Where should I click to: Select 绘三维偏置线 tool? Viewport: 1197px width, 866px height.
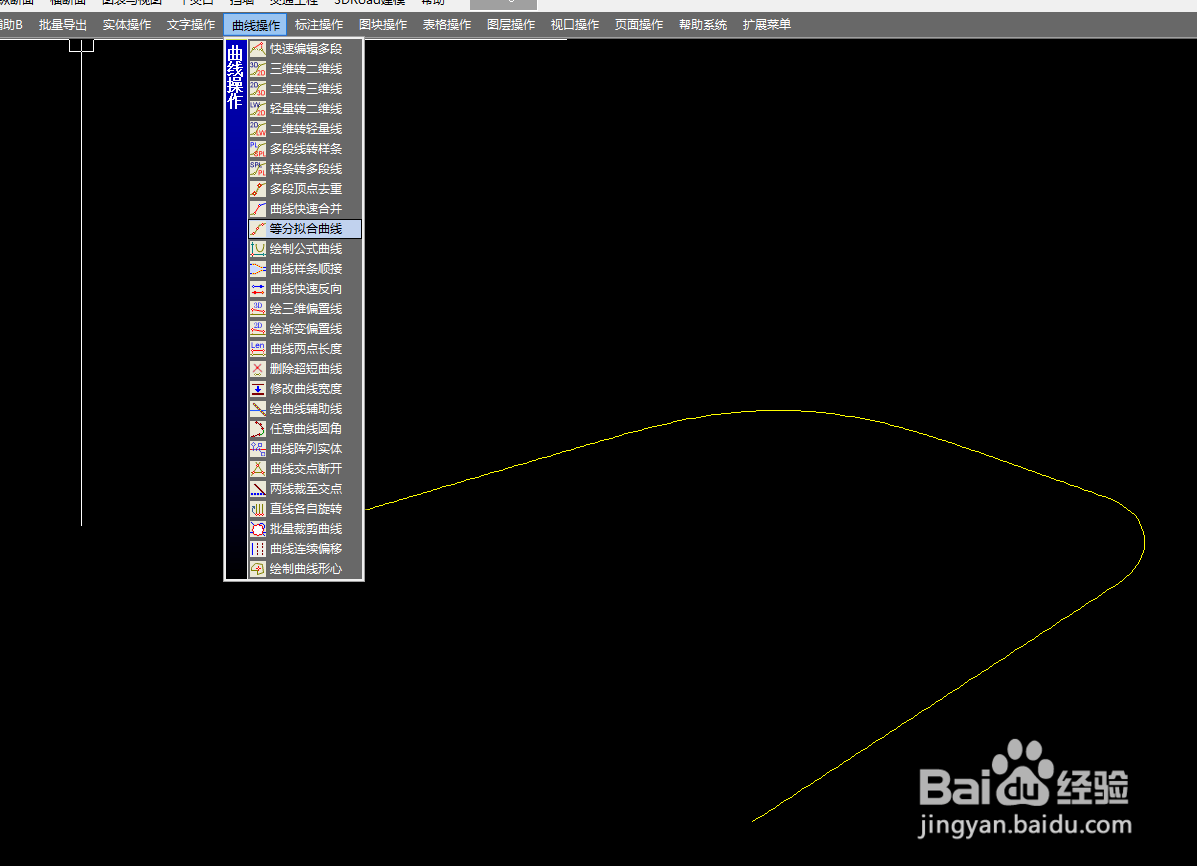pos(305,309)
